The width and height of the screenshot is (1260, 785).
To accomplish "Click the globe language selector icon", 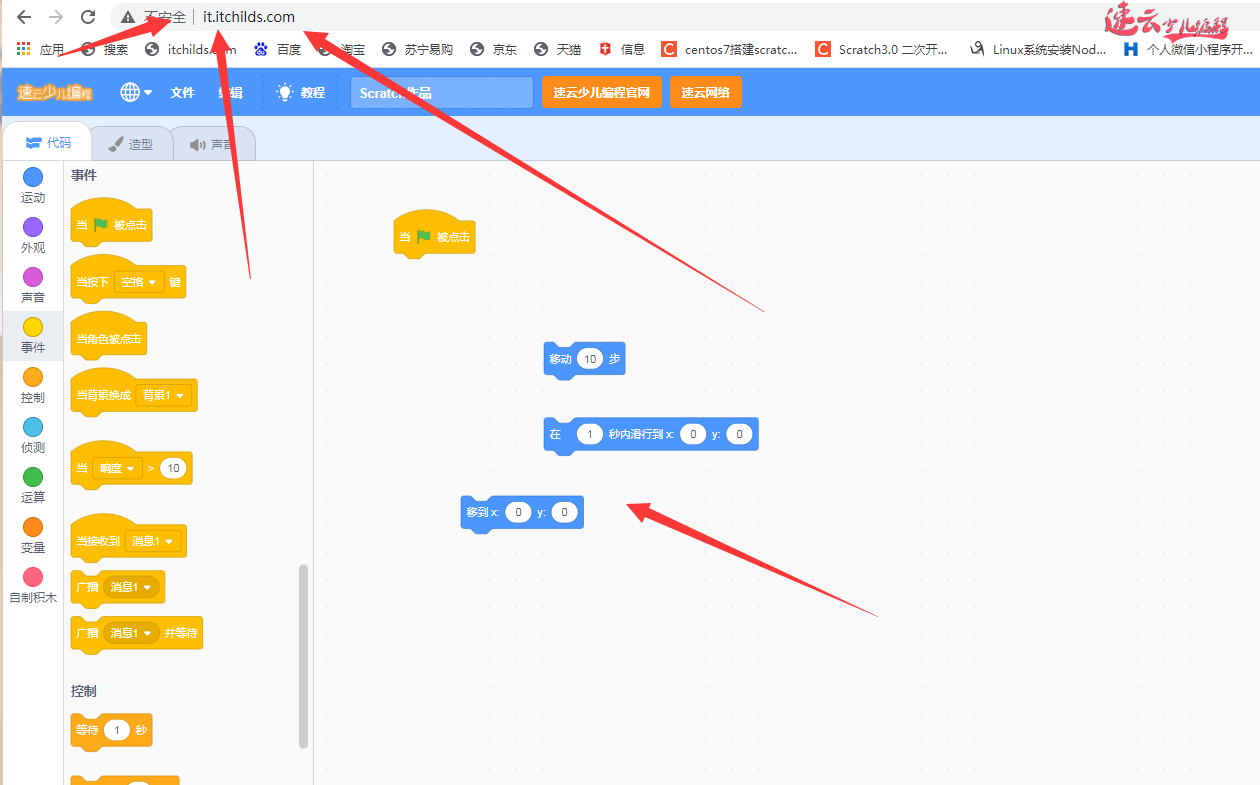I will coord(130,92).
